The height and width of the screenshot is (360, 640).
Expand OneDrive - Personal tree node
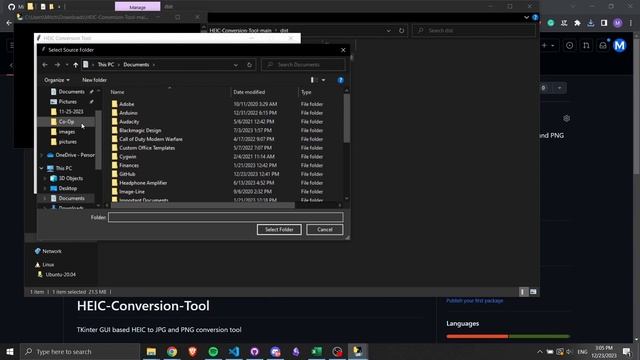(42, 155)
